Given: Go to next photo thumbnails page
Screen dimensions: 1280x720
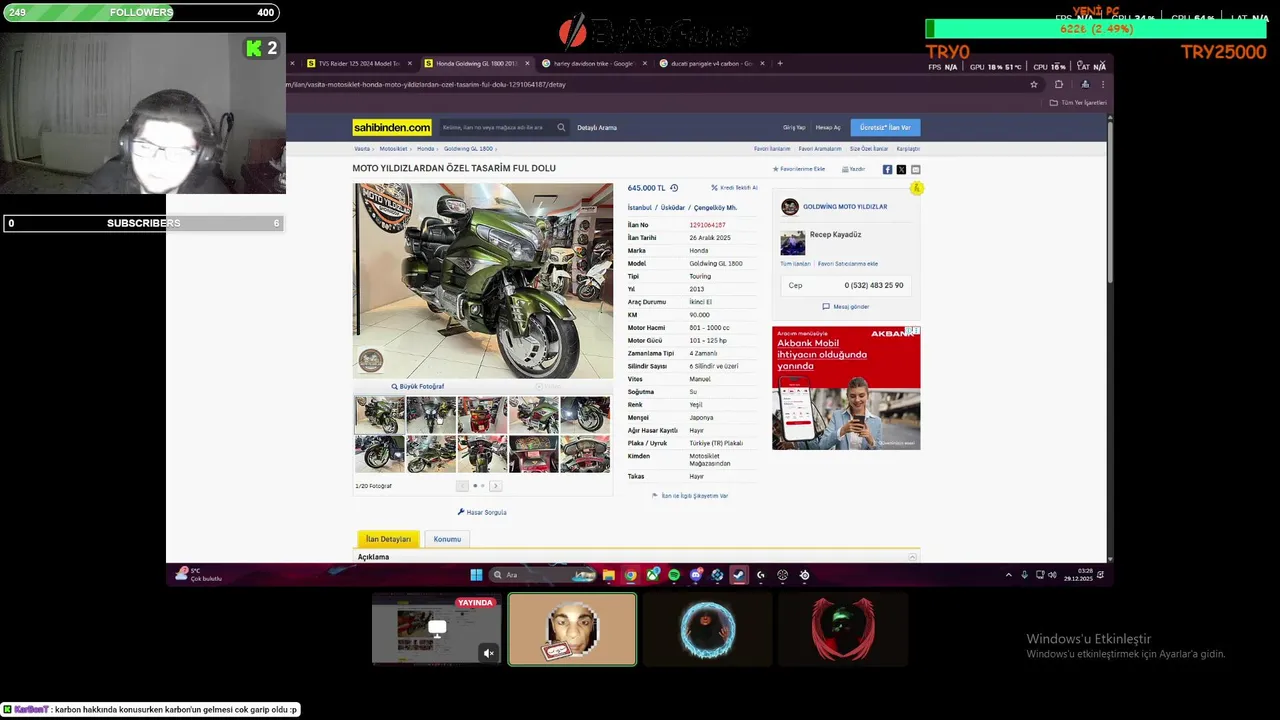Looking at the screenshot, I should pyautogui.click(x=495, y=486).
